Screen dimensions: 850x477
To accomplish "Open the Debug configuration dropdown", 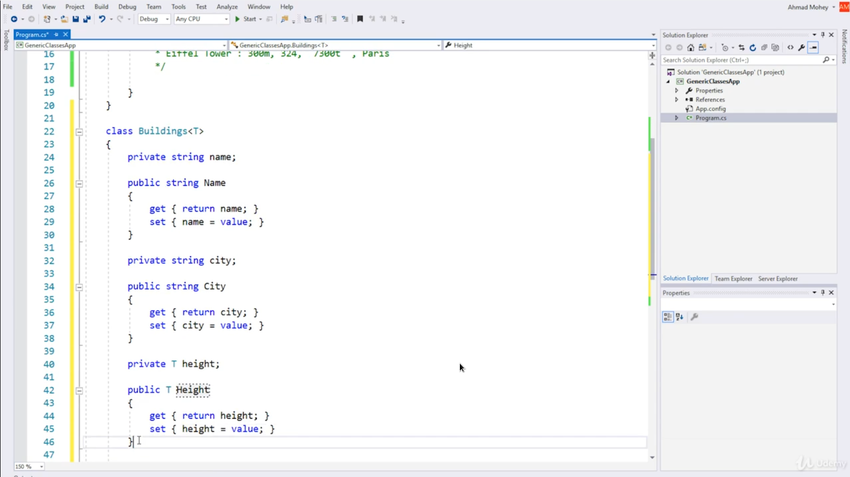I will pos(154,19).
